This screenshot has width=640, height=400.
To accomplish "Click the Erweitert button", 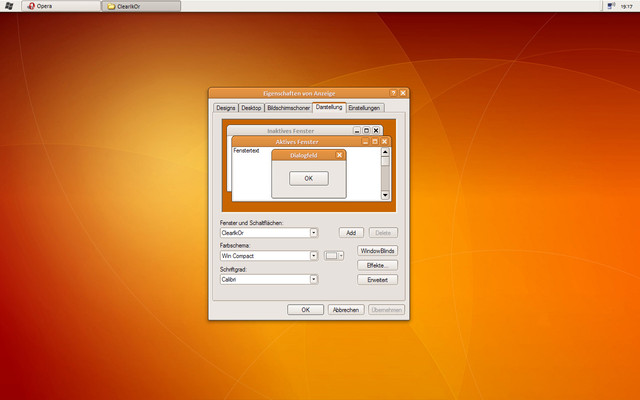I will [377, 280].
